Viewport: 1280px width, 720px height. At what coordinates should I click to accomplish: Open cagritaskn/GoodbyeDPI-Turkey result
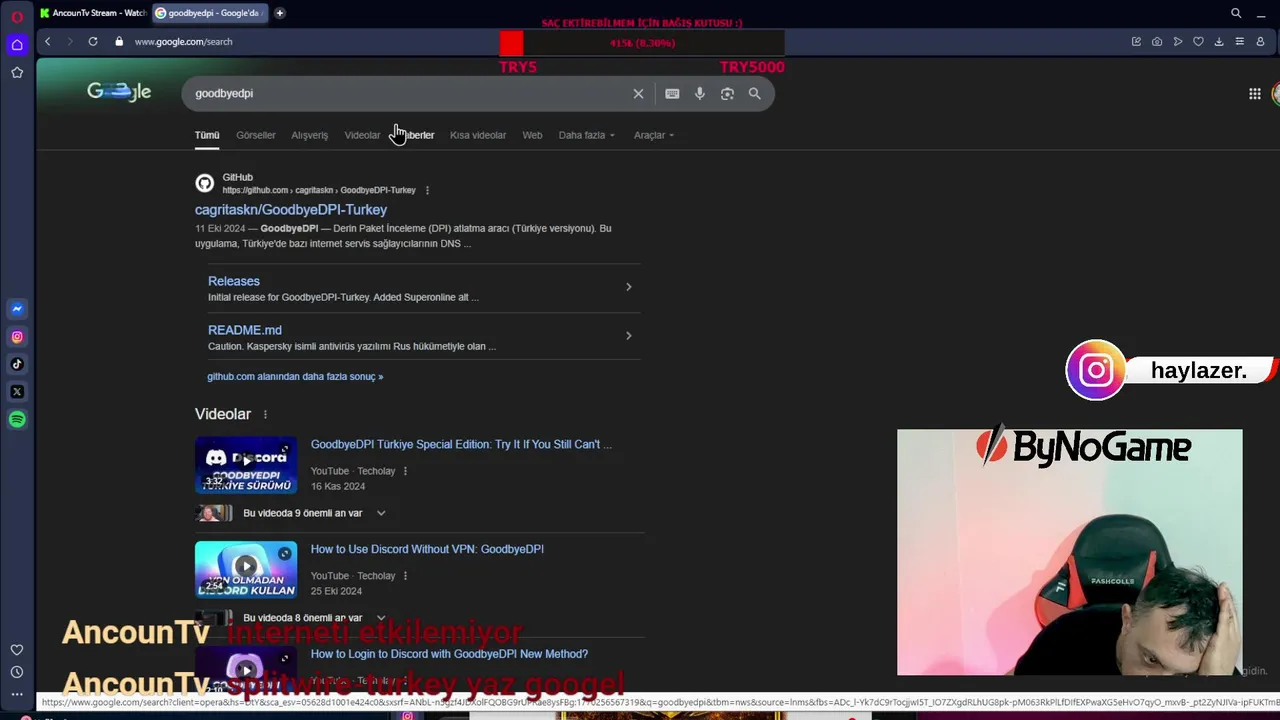(291, 210)
